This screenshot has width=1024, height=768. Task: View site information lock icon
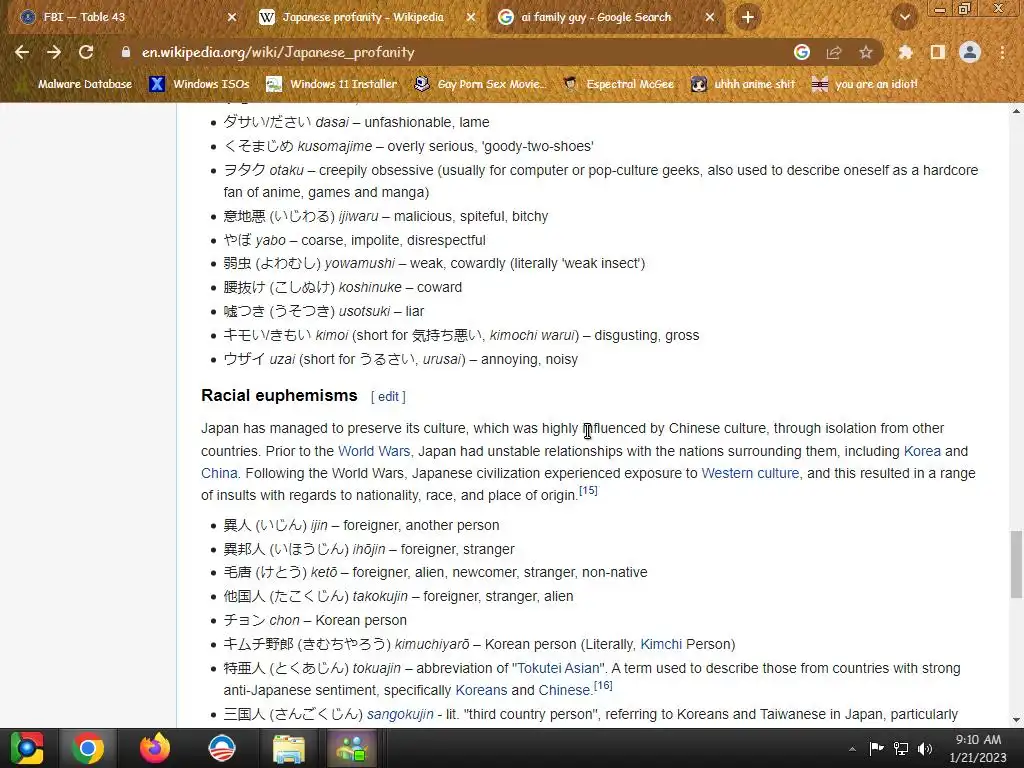pos(125,52)
